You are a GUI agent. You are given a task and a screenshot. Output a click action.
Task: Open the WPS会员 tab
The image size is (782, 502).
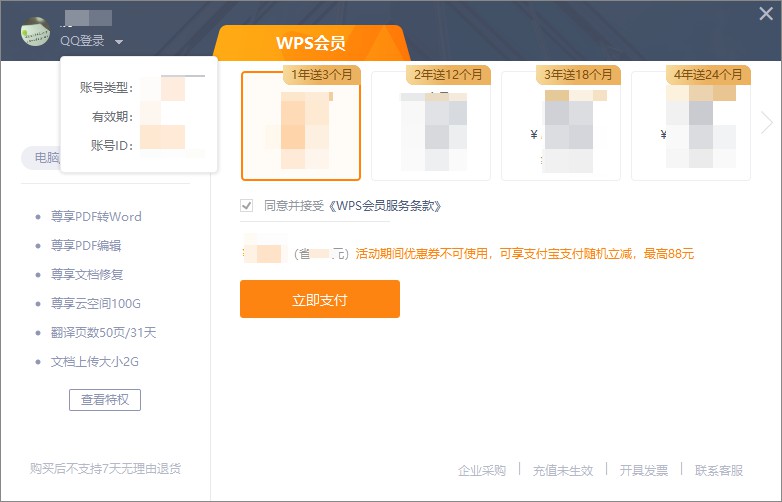pos(311,43)
